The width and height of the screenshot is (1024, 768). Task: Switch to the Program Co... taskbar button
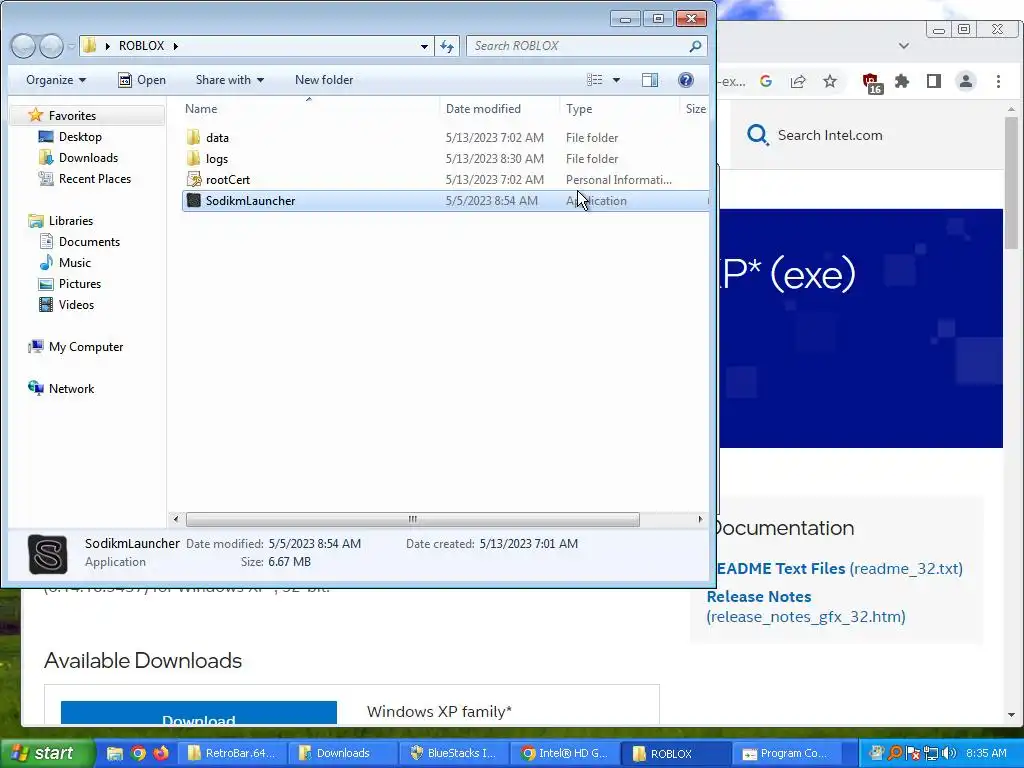[x=786, y=753]
